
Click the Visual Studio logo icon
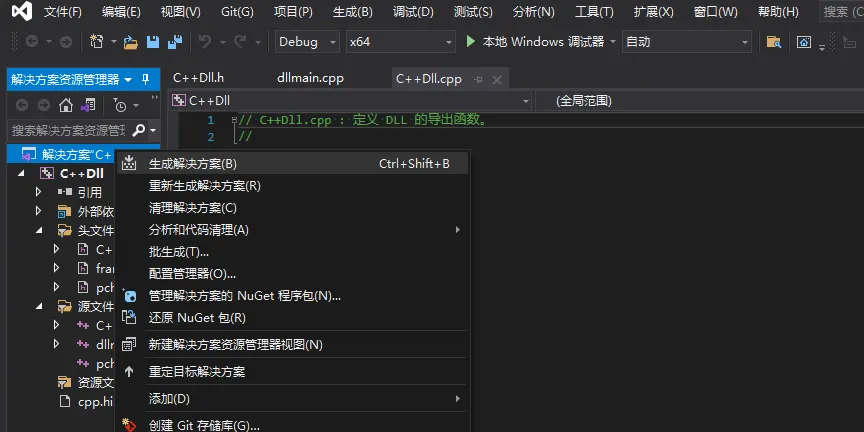[x=22, y=11]
